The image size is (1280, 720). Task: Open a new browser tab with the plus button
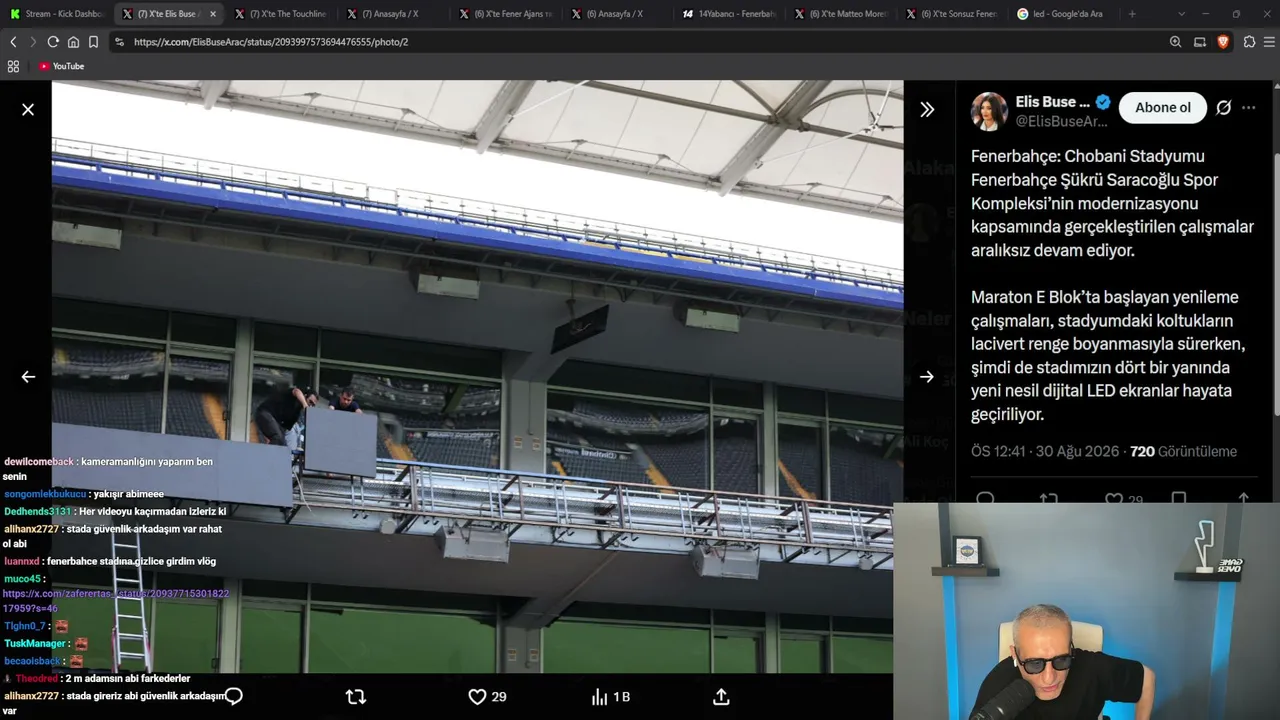1132,14
